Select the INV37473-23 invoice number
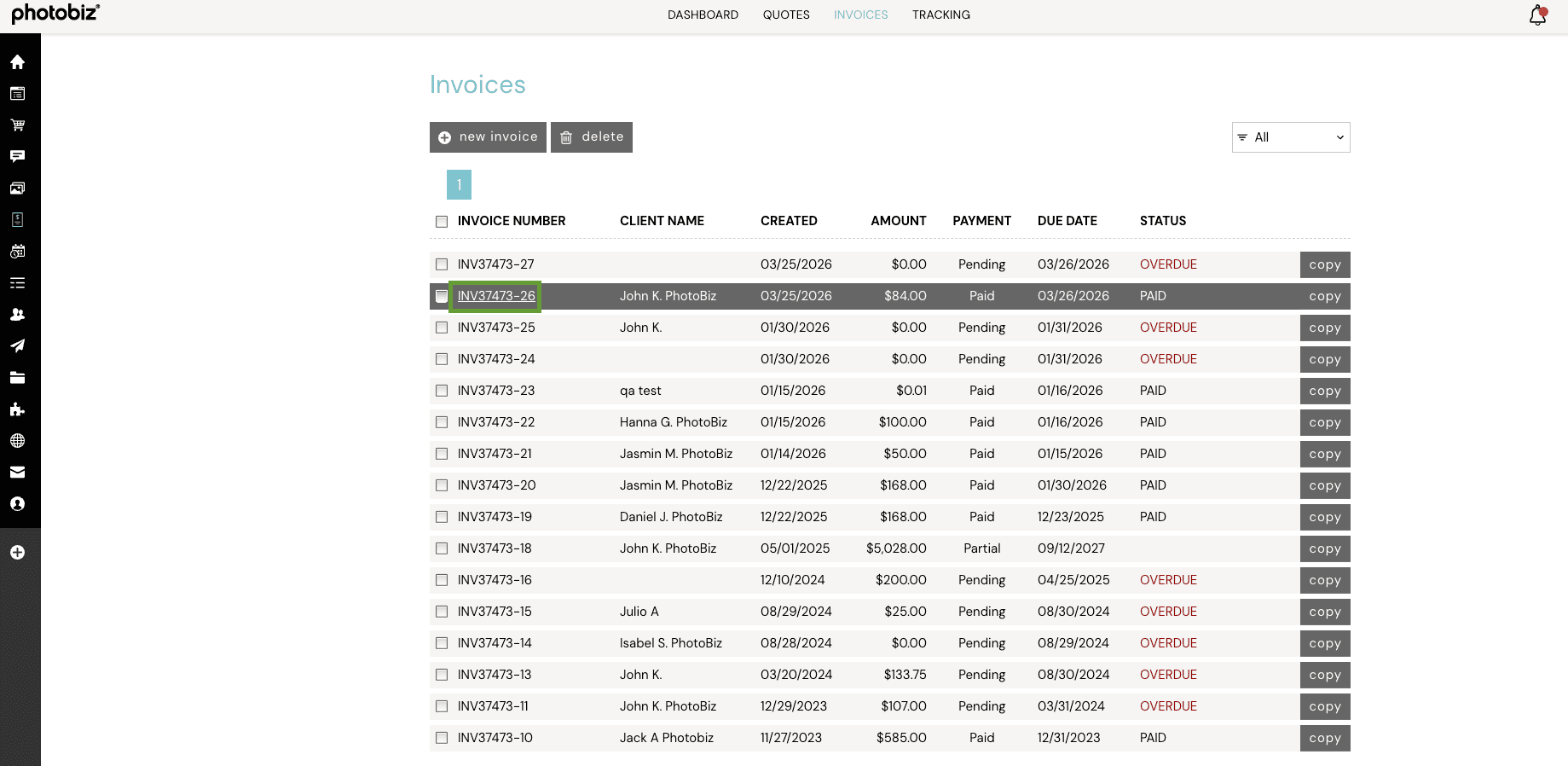This screenshot has width=1568, height=766. click(496, 391)
